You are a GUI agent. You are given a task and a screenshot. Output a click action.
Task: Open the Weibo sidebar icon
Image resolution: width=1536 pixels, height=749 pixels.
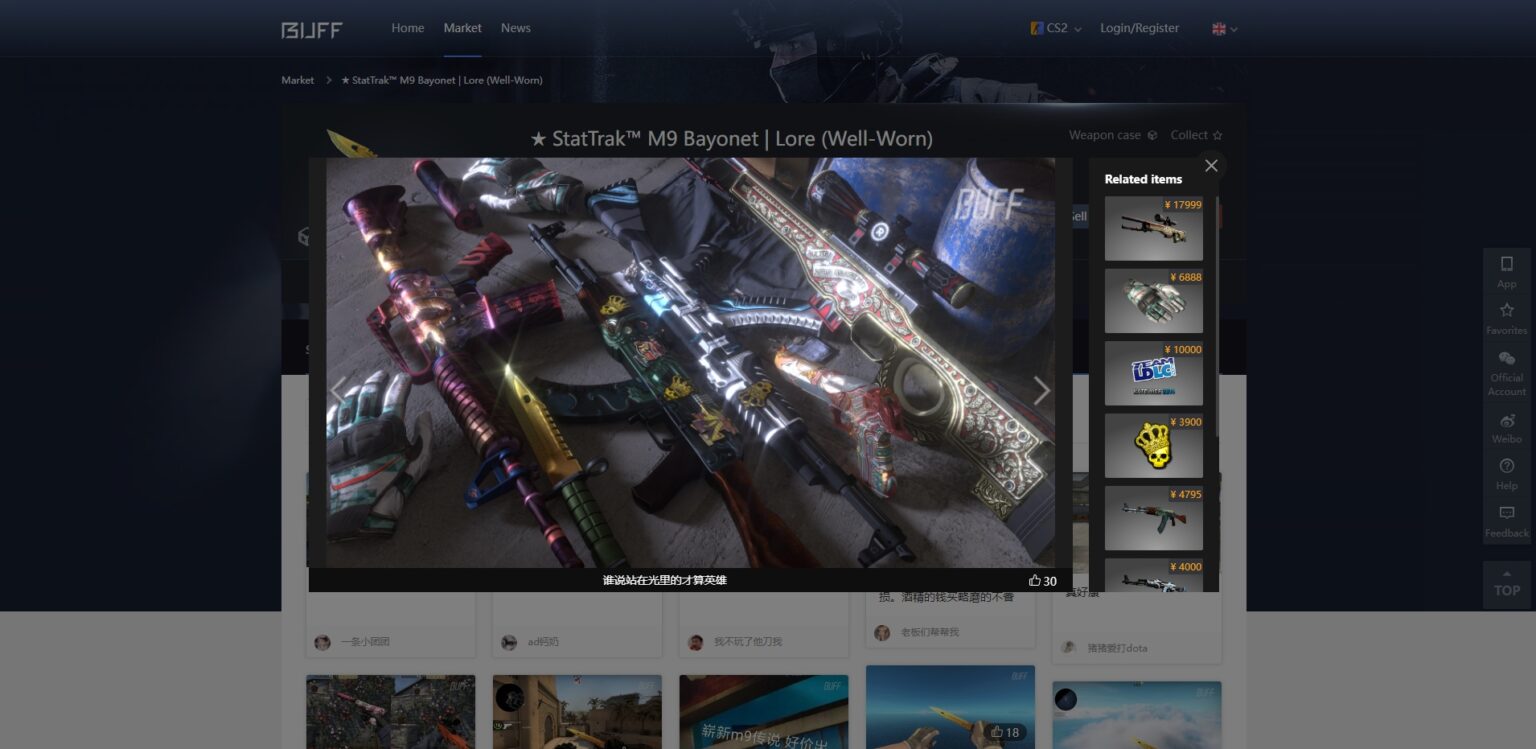point(1506,426)
